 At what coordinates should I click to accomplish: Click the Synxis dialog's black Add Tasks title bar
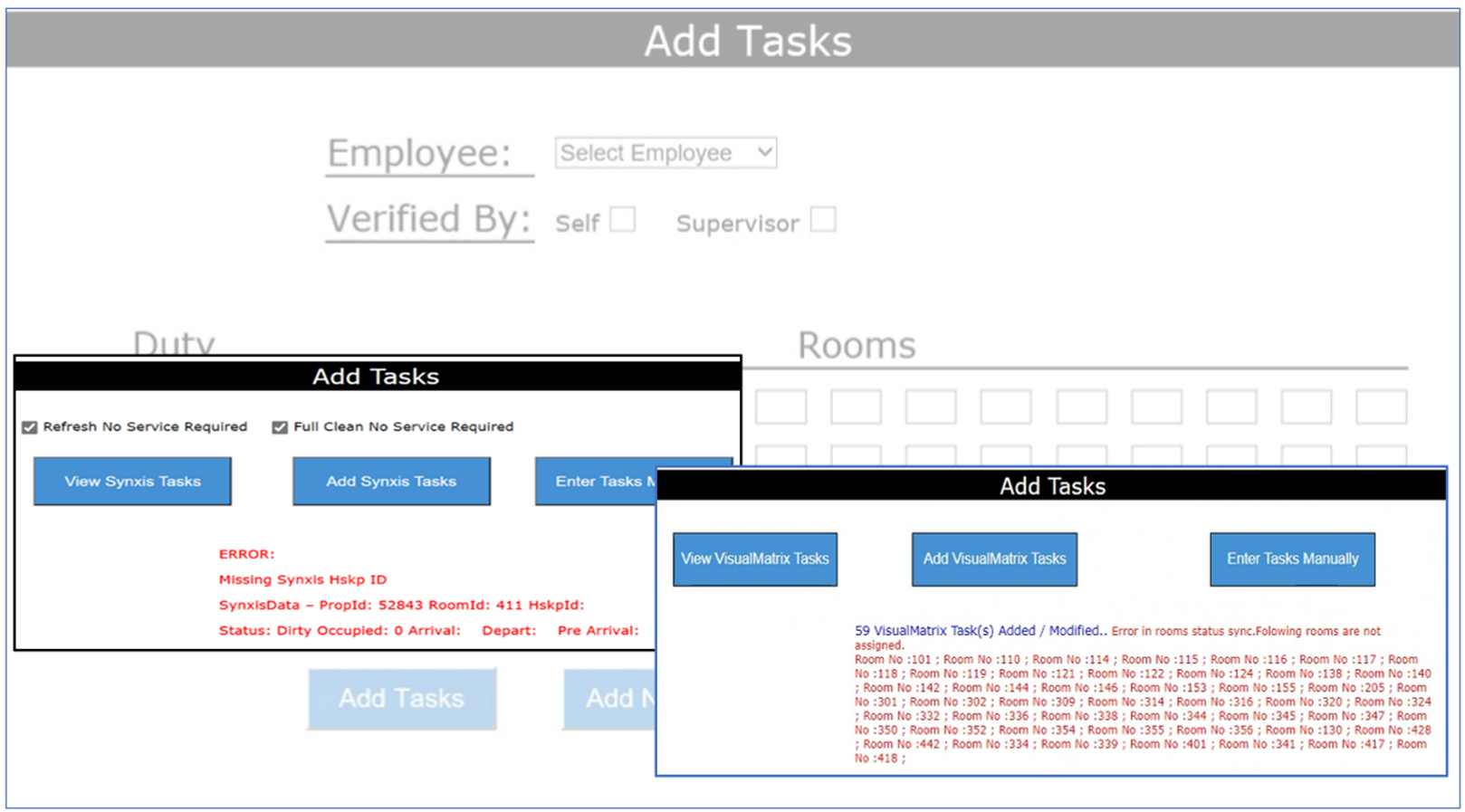pyautogui.click(x=377, y=377)
